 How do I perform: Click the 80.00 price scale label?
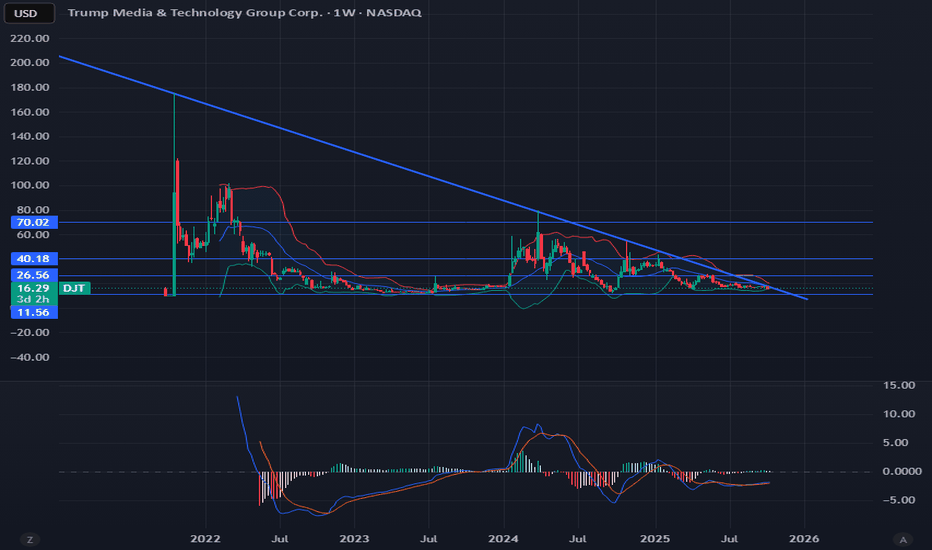click(x=33, y=209)
